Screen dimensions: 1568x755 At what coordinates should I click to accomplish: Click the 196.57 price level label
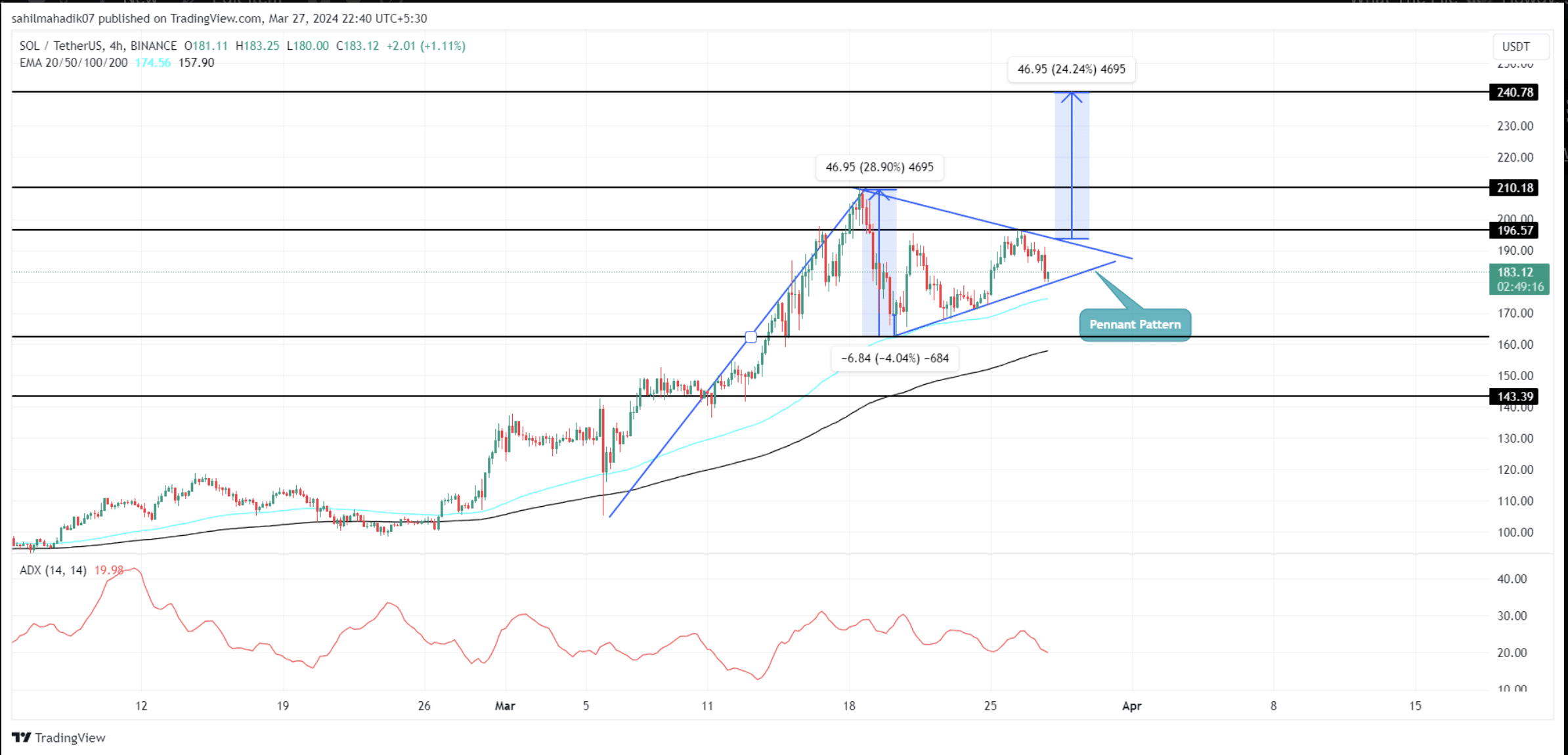tap(1514, 230)
